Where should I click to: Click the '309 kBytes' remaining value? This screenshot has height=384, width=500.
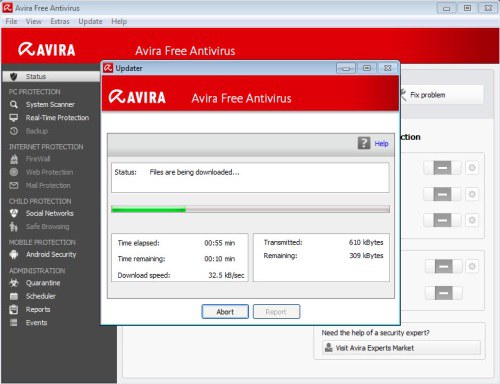coord(366,256)
